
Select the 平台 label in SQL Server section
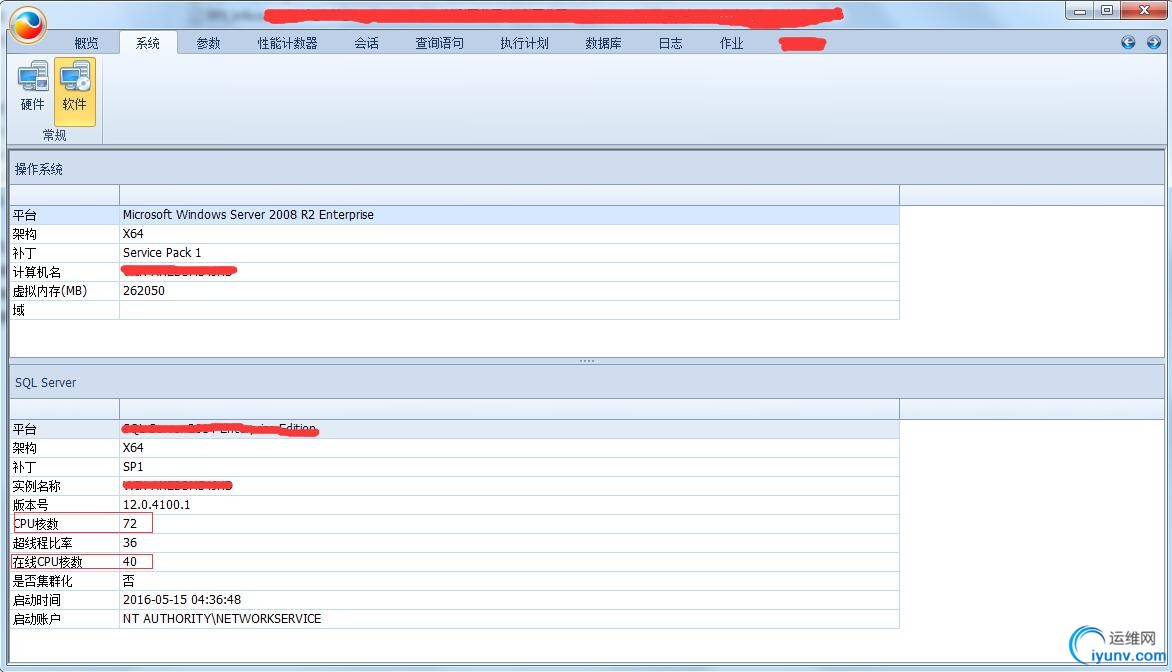point(25,429)
